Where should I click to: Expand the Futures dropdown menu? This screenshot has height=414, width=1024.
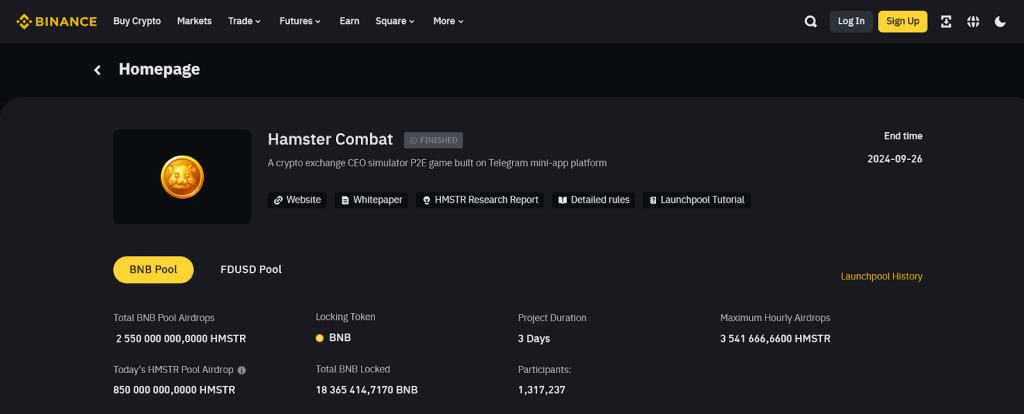(300, 21)
